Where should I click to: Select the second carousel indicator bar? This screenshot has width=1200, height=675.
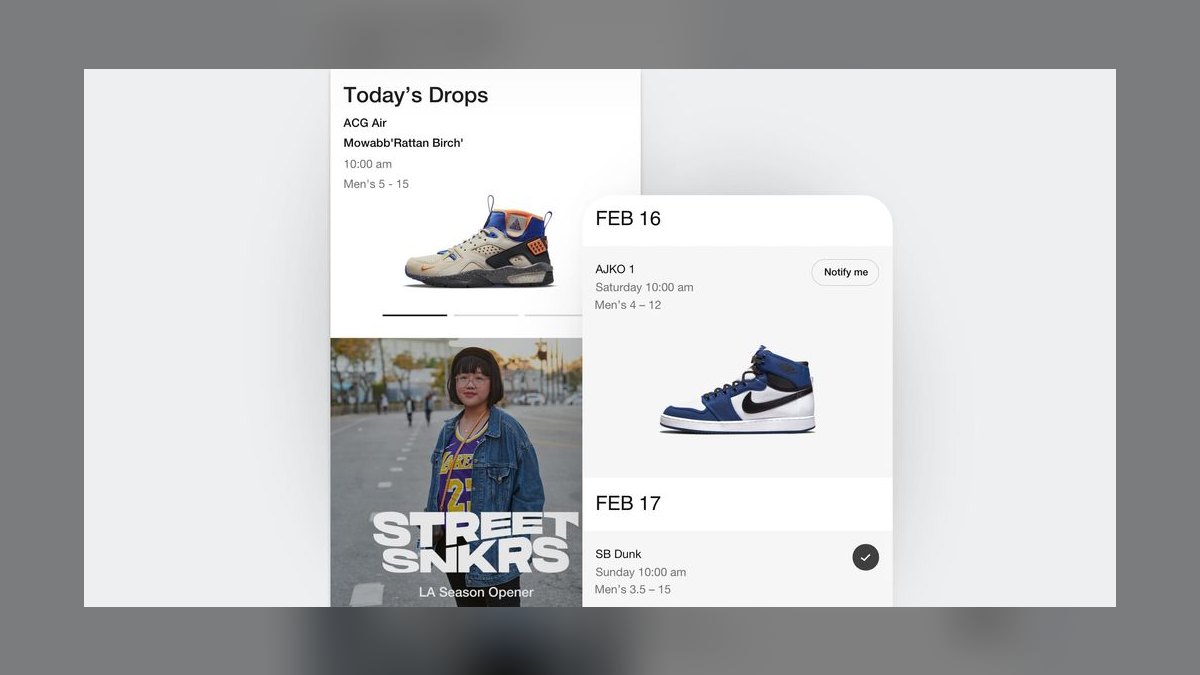[486, 315]
